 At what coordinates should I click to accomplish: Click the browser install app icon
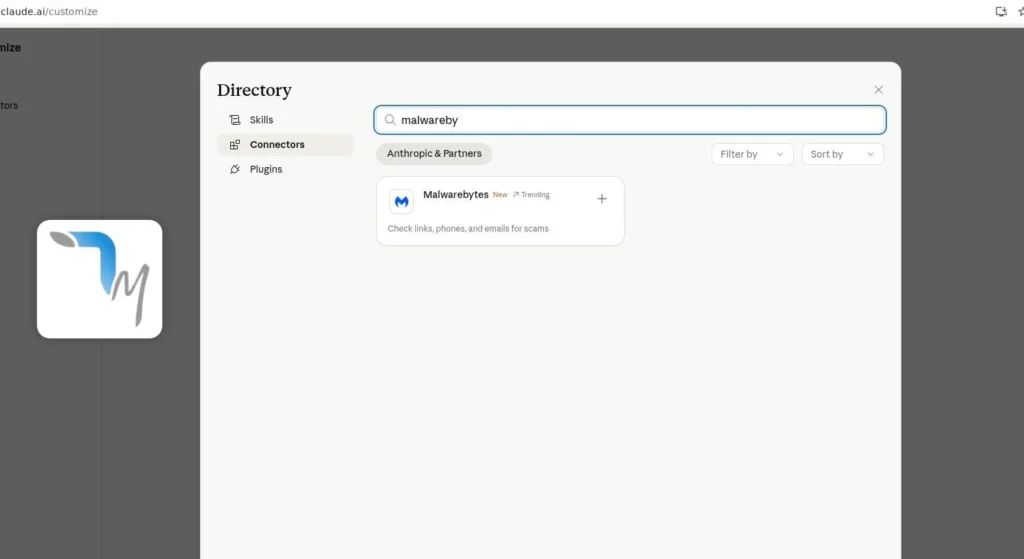[1000, 11]
